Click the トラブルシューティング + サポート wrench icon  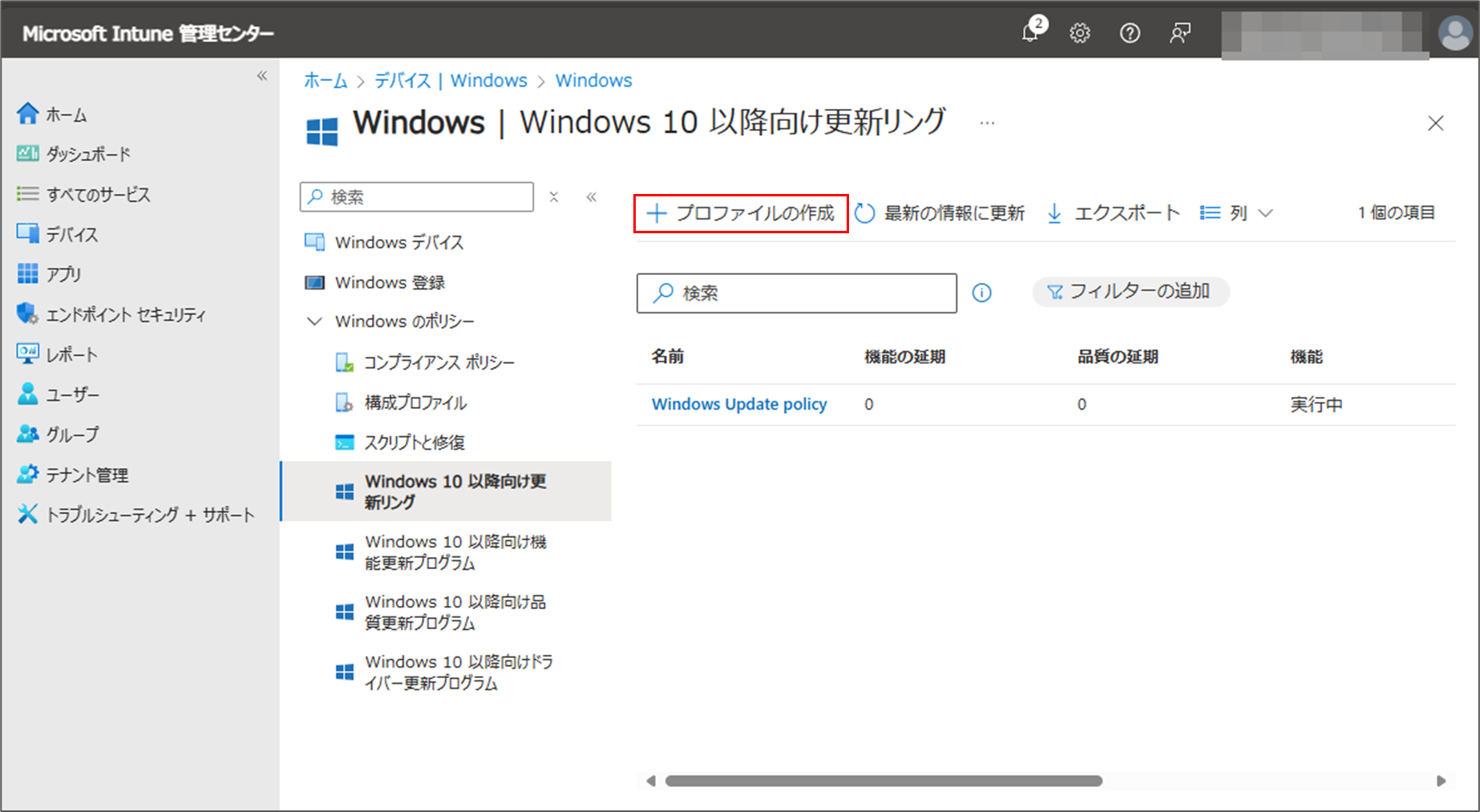pos(28,514)
